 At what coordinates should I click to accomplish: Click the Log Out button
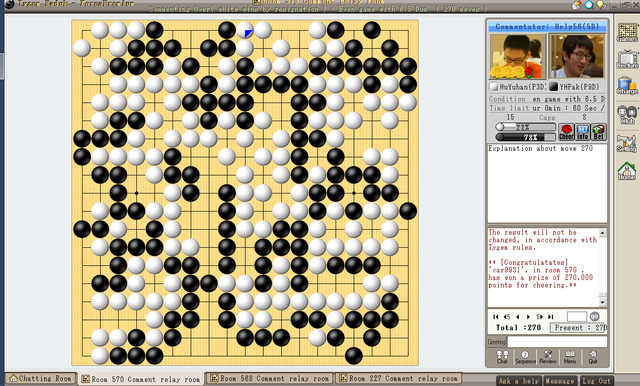pos(596,381)
